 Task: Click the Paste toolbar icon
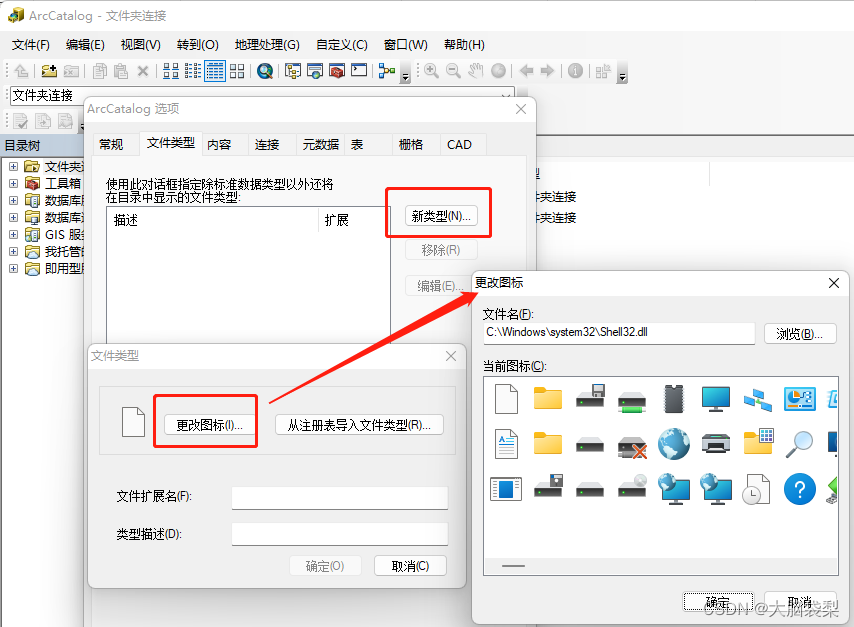tap(121, 71)
